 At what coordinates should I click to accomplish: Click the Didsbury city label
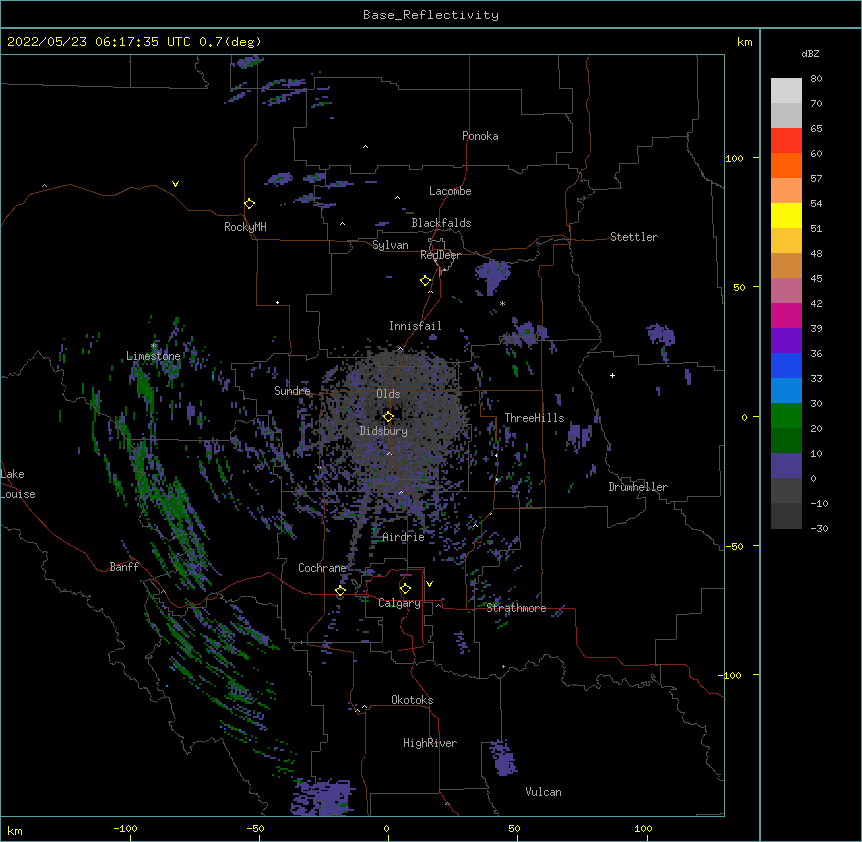[384, 431]
